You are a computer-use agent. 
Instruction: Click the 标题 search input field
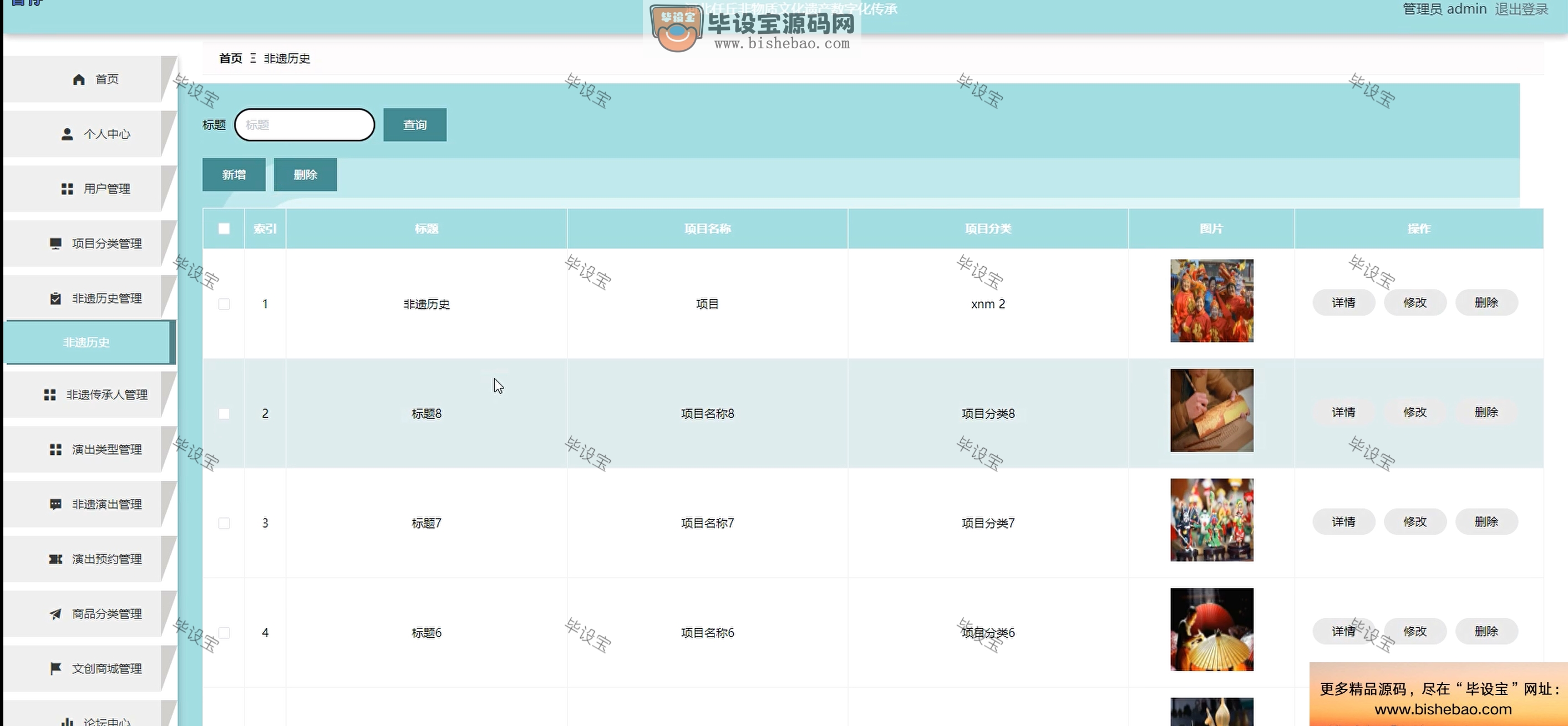tap(305, 125)
